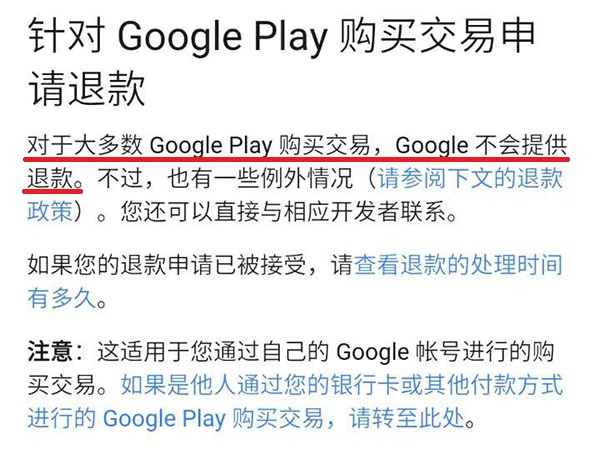The image size is (600, 454).
Task: Click 进行的购 ending the note's first line
Action: [x=508, y=351]
